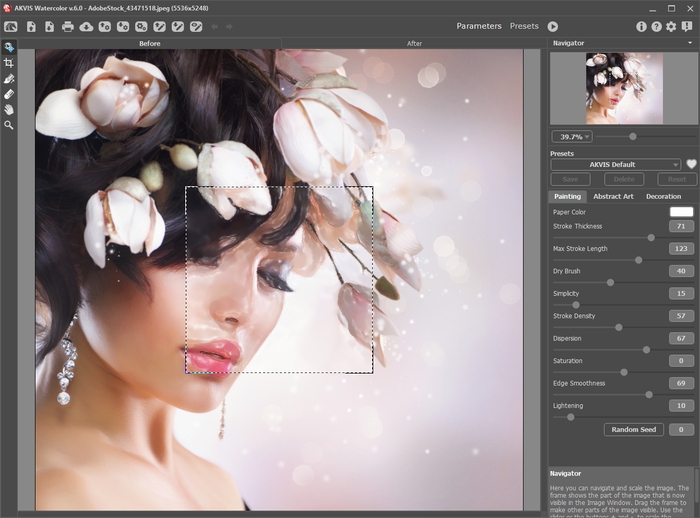The image size is (700, 518).
Task: Load guiding lines with up-arrow pencil icon
Action: (x=159, y=27)
